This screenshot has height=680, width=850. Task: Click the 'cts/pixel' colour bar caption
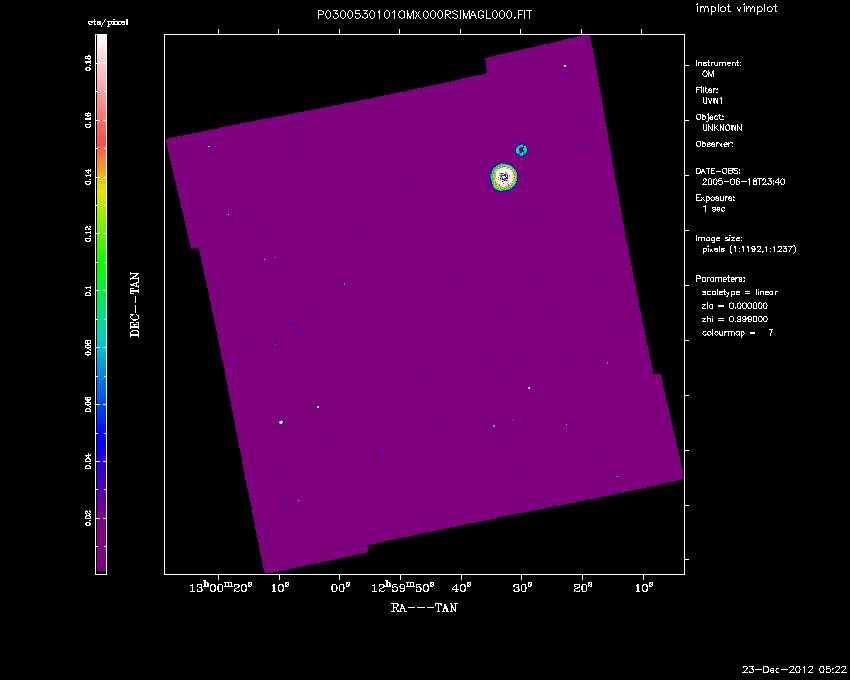[x=108, y=23]
